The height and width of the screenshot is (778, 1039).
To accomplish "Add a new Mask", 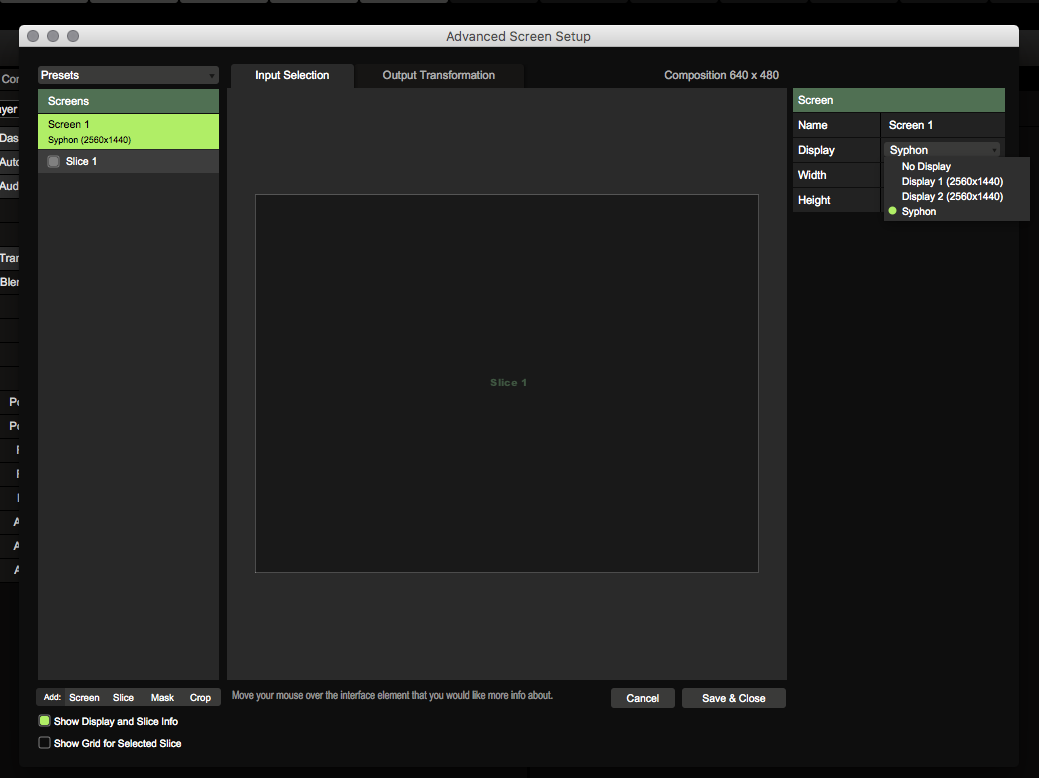I will click(x=162, y=698).
